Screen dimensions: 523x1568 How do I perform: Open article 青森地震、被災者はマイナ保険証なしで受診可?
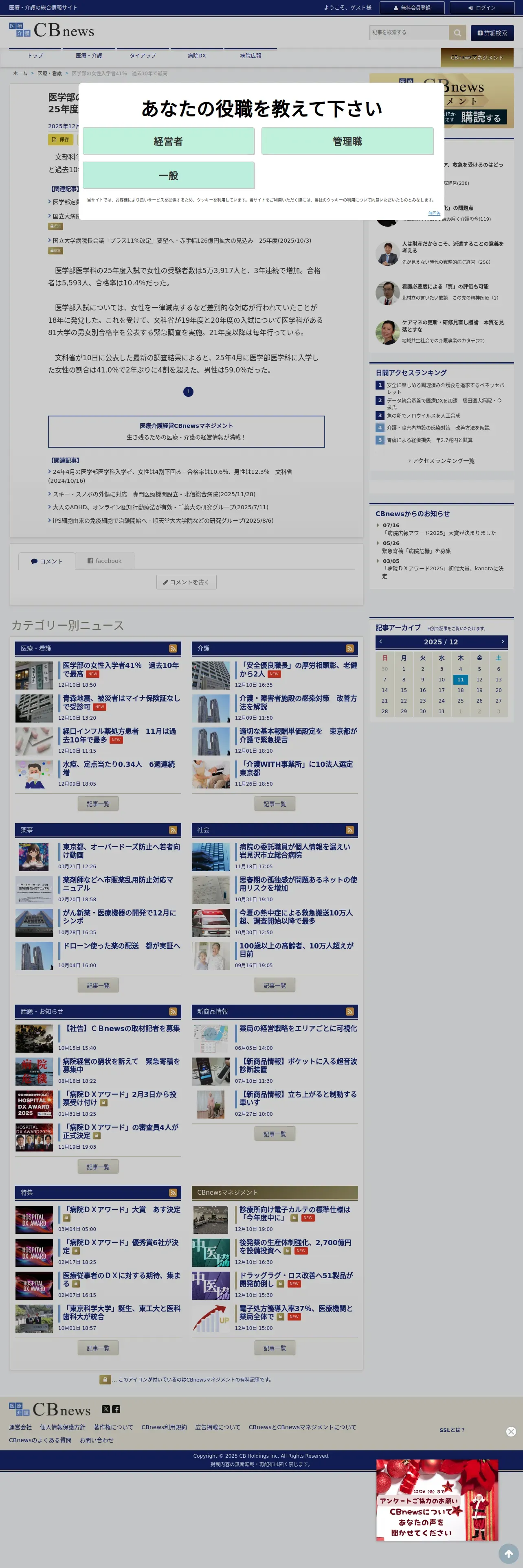click(121, 703)
